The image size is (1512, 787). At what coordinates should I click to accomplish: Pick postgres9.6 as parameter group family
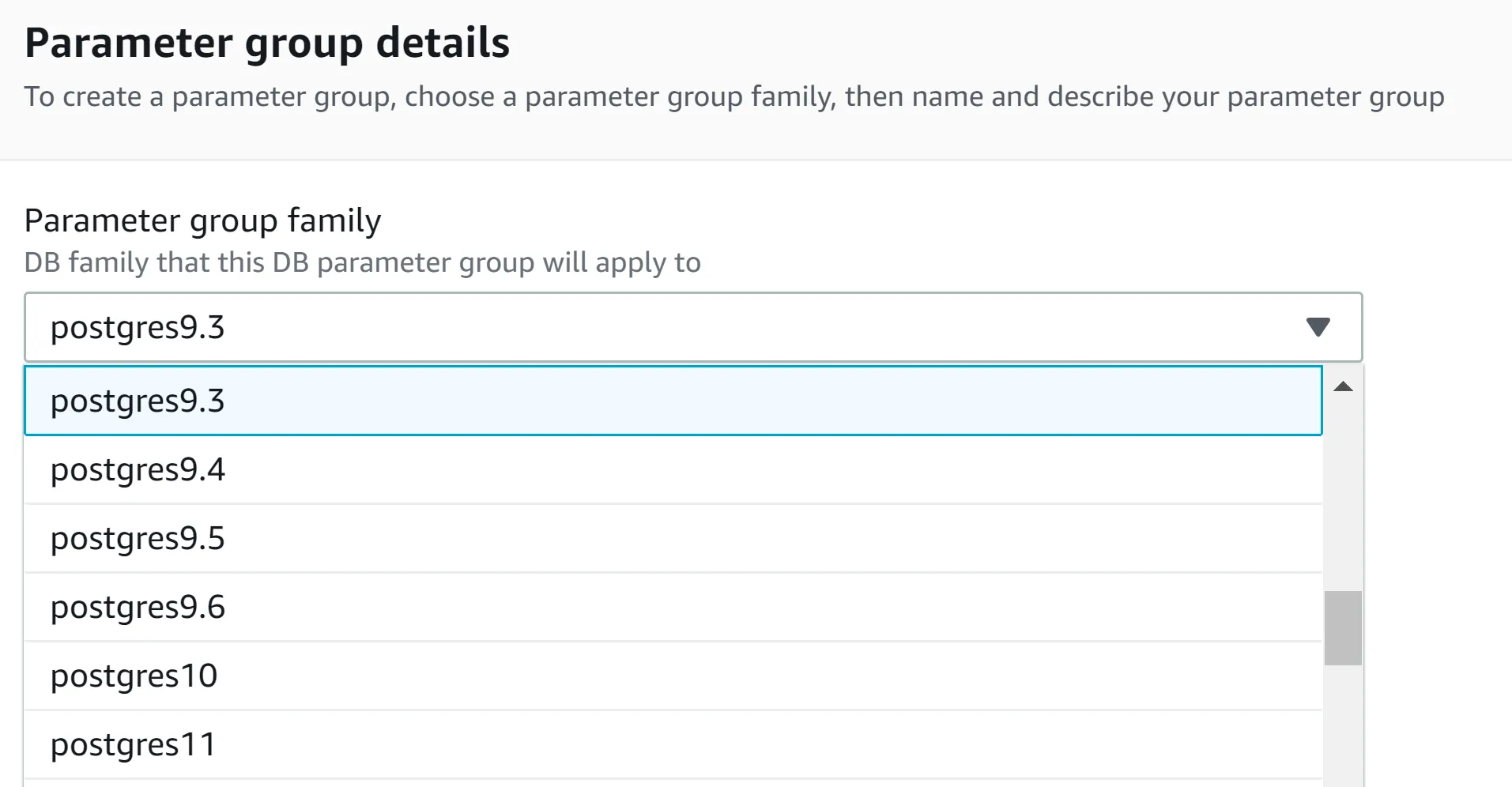672,607
